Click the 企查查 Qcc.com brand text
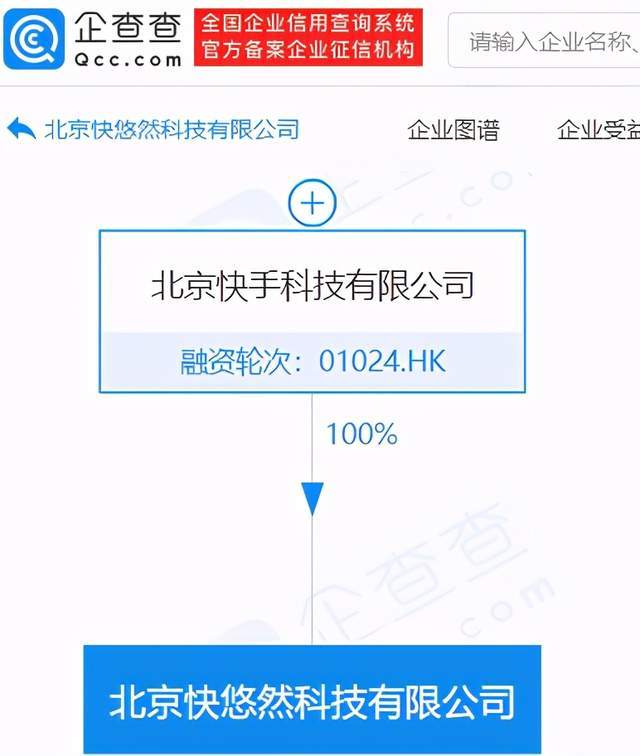The image size is (640, 756). click(128, 40)
